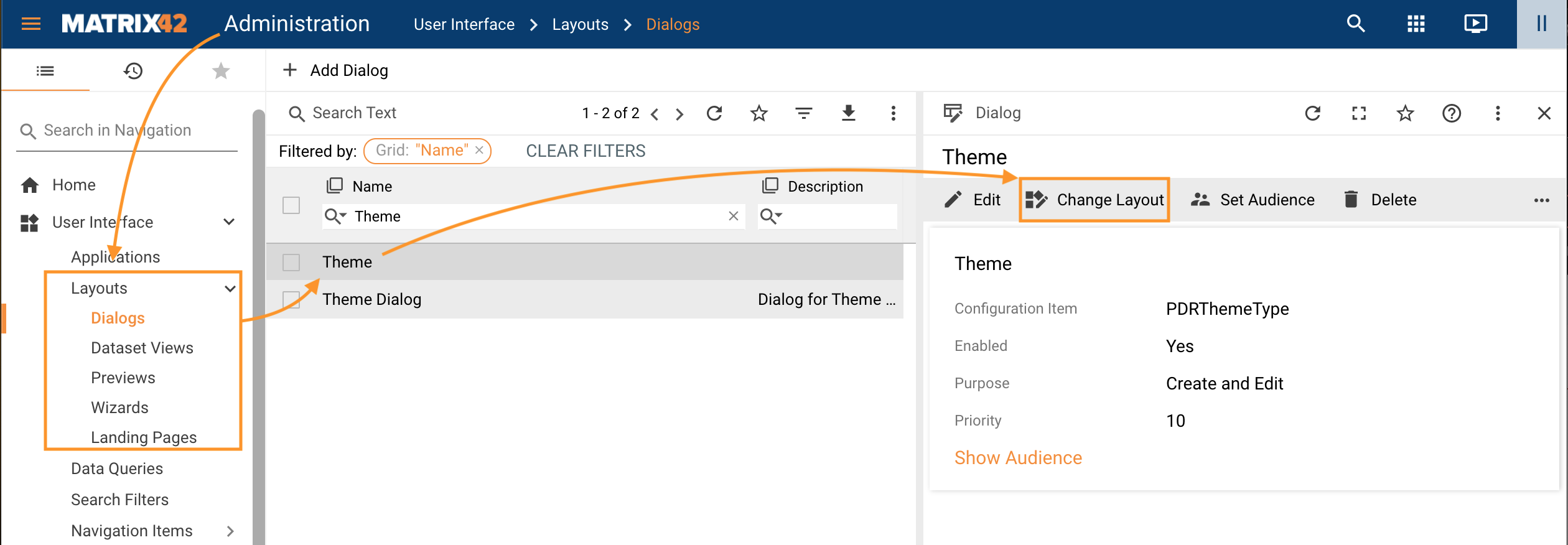Open the applications grid icon
This screenshot has height=545, width=1568.
point(1416,24)
